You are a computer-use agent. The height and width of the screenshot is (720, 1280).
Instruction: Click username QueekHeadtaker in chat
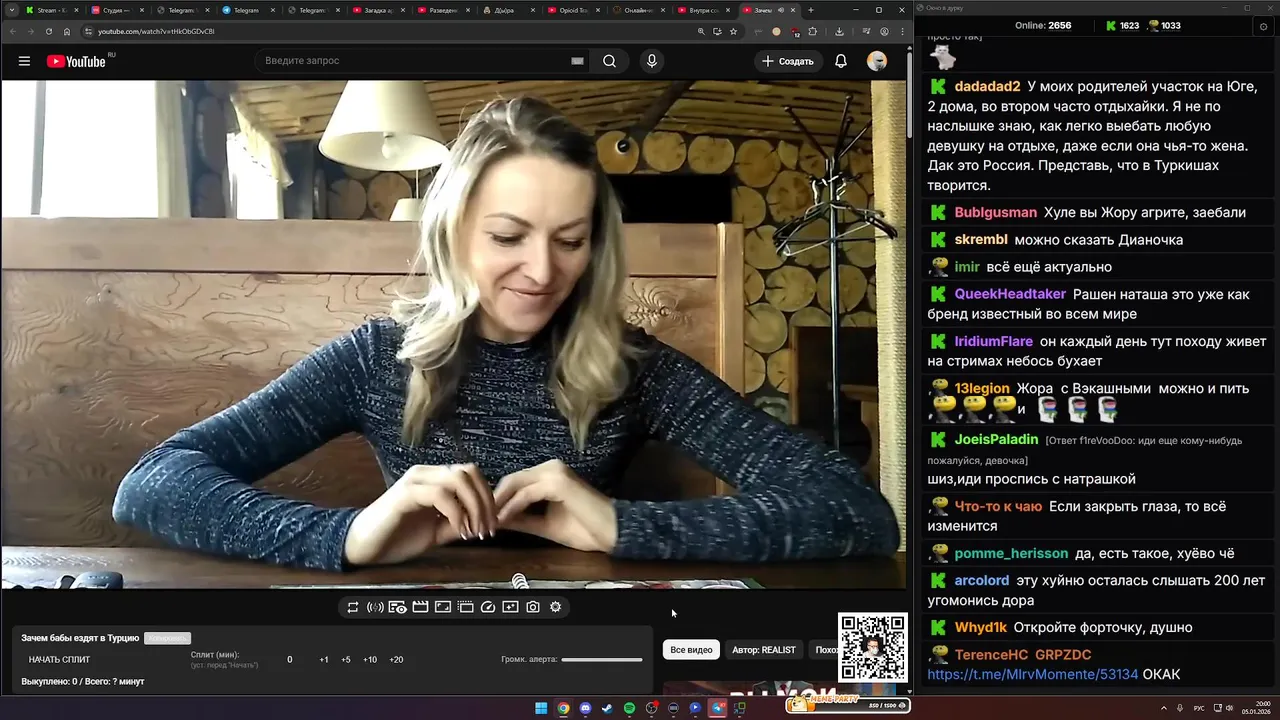tap(1010, 295)
